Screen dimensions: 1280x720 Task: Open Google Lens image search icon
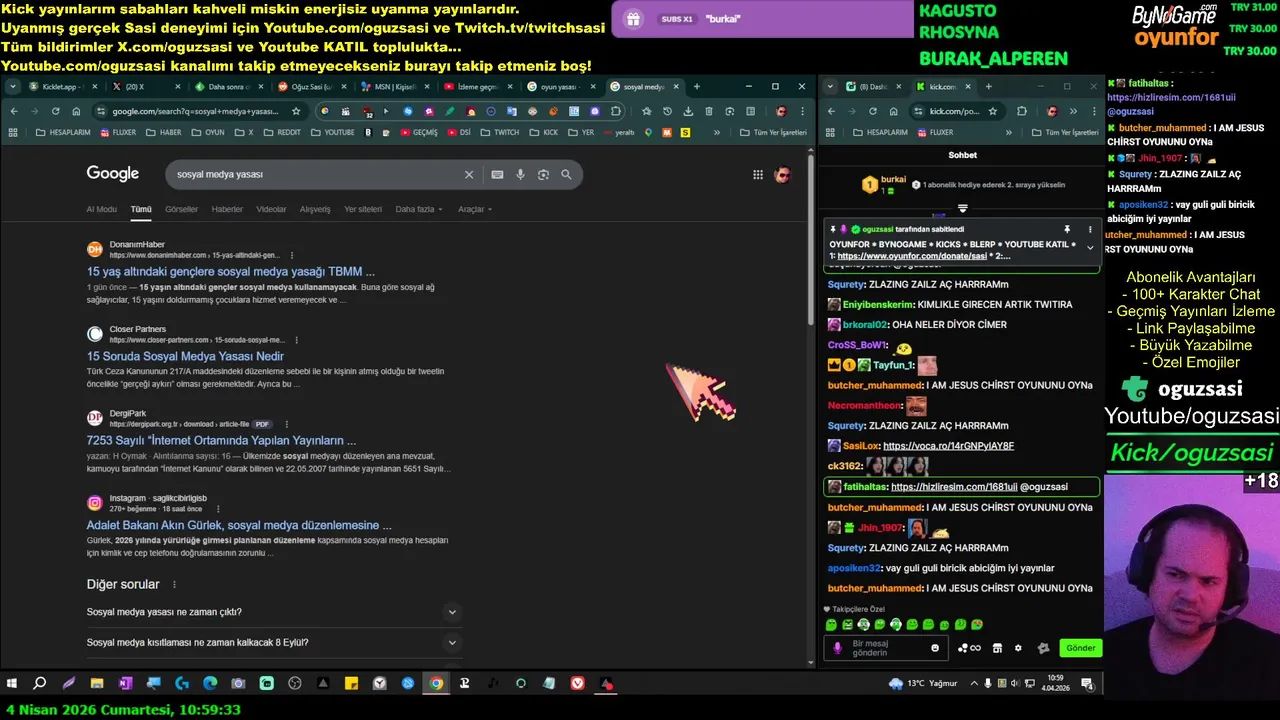[543, 174]
